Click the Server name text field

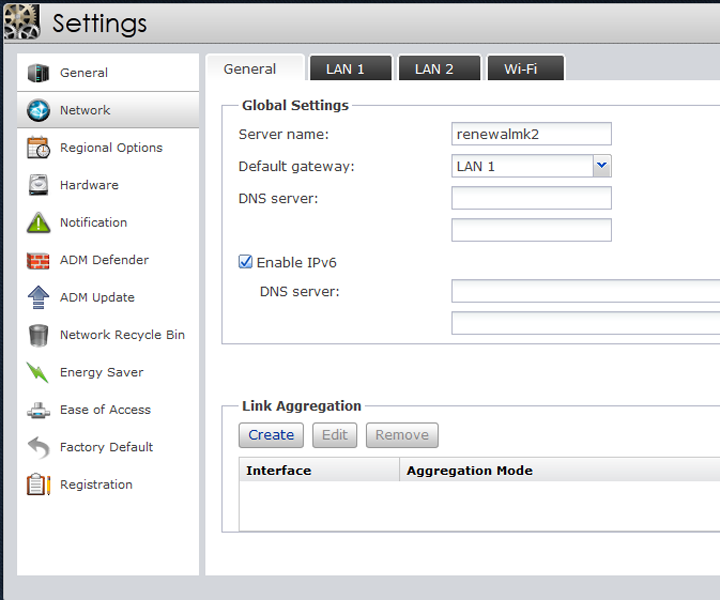[531, 134]
